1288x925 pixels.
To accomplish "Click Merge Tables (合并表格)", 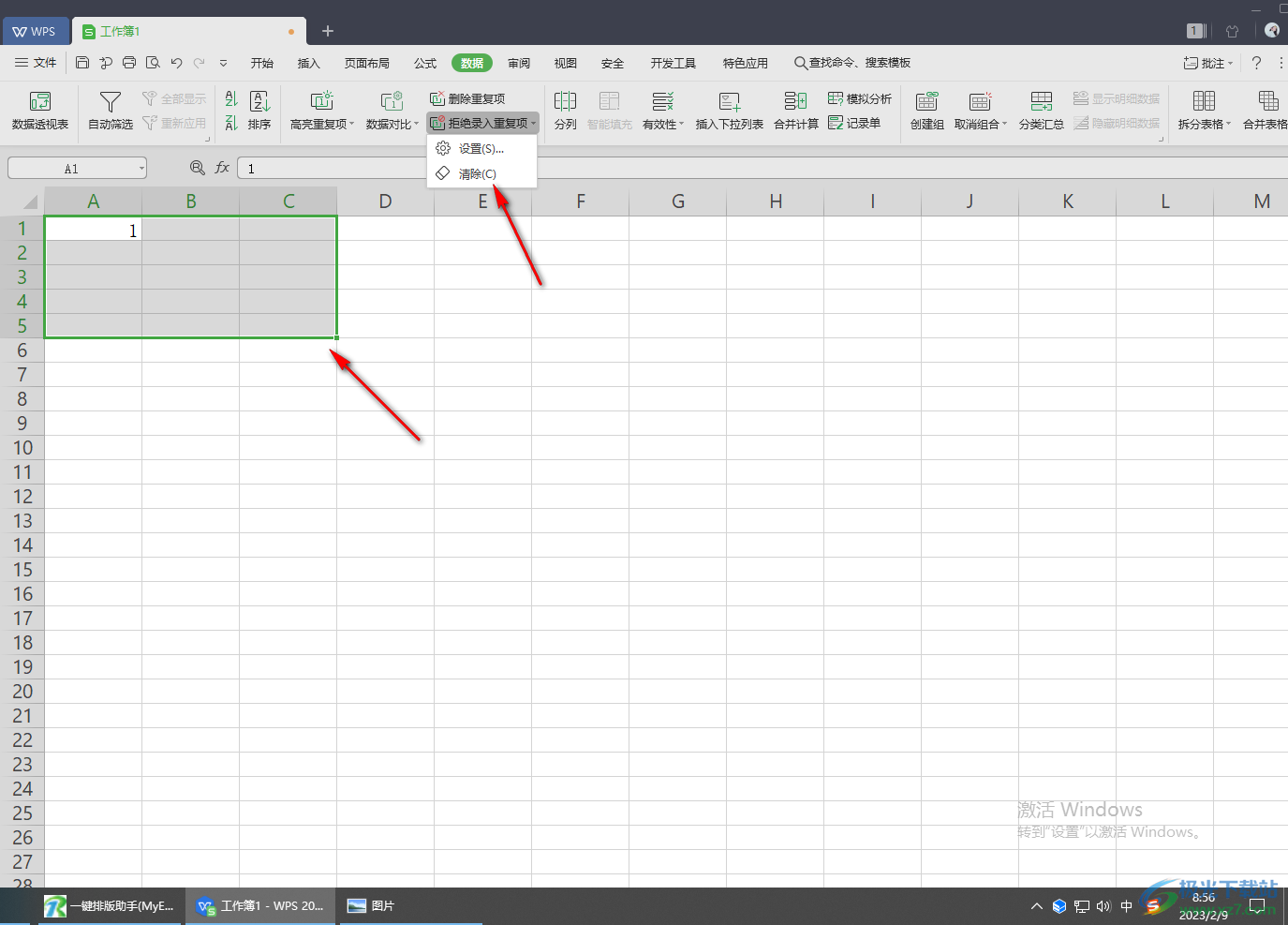I will point(1266,111).
